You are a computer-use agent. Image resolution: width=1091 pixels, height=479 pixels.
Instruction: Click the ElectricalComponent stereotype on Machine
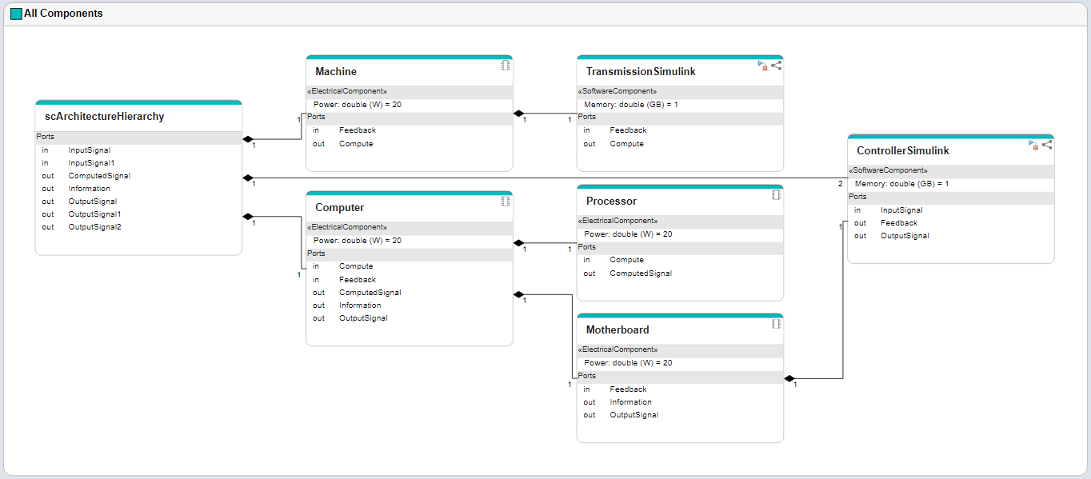(x=347, y=91)
